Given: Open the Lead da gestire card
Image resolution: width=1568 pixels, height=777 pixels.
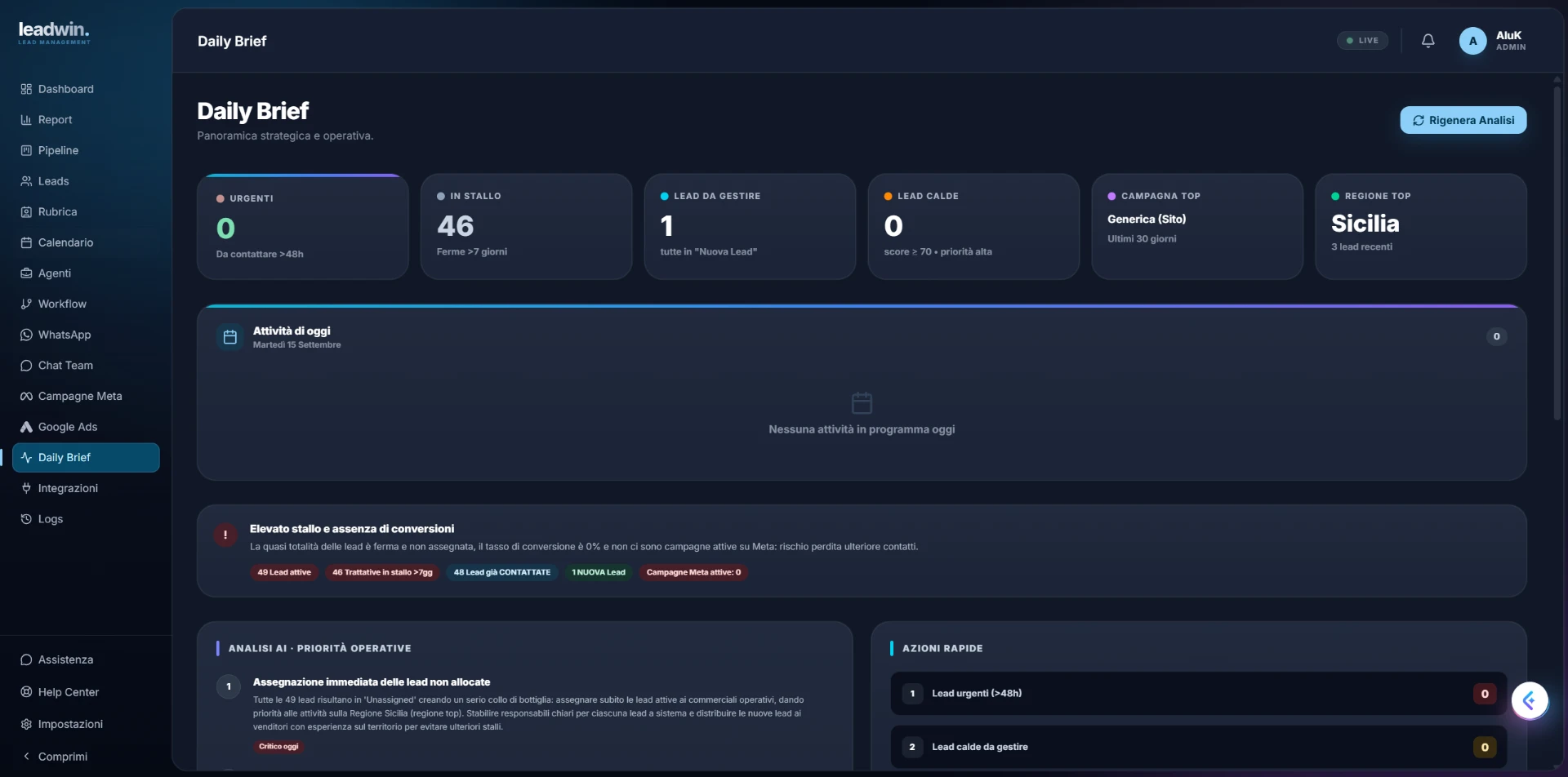Looking at the screenshot, I should click(x=750, y=227).
